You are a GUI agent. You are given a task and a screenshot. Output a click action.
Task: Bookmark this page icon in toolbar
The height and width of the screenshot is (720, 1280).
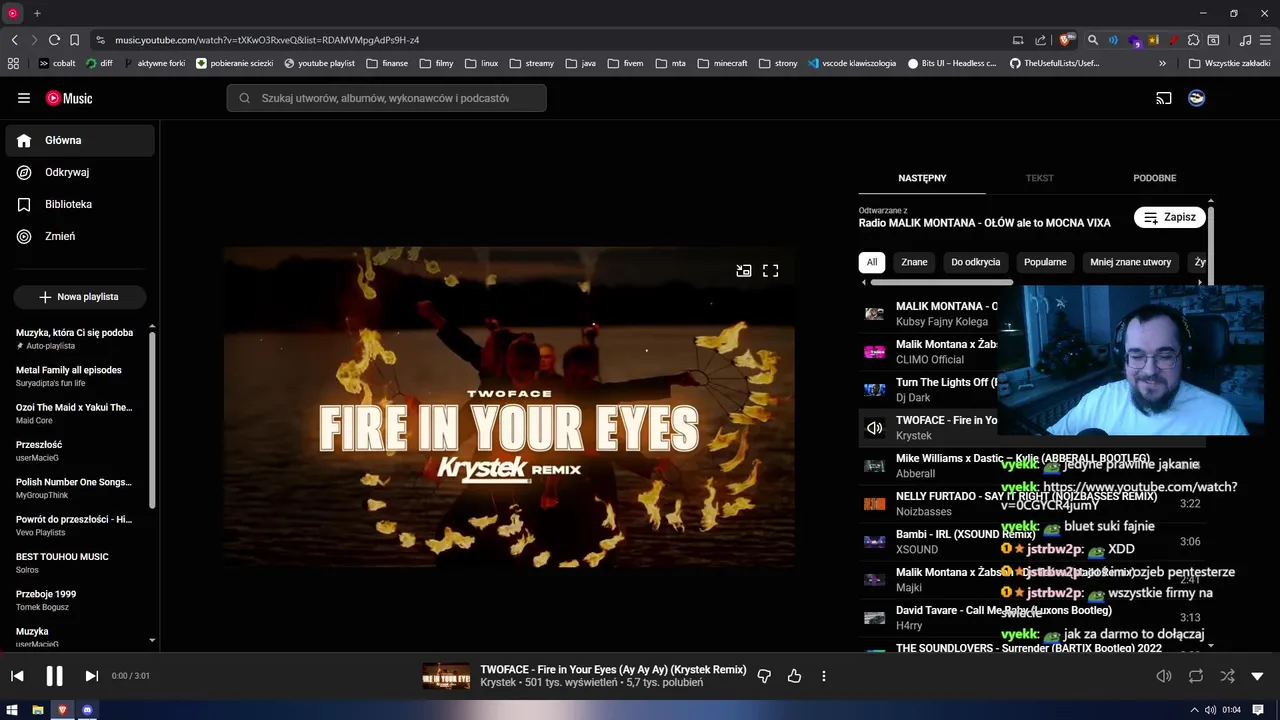[74, 40]
